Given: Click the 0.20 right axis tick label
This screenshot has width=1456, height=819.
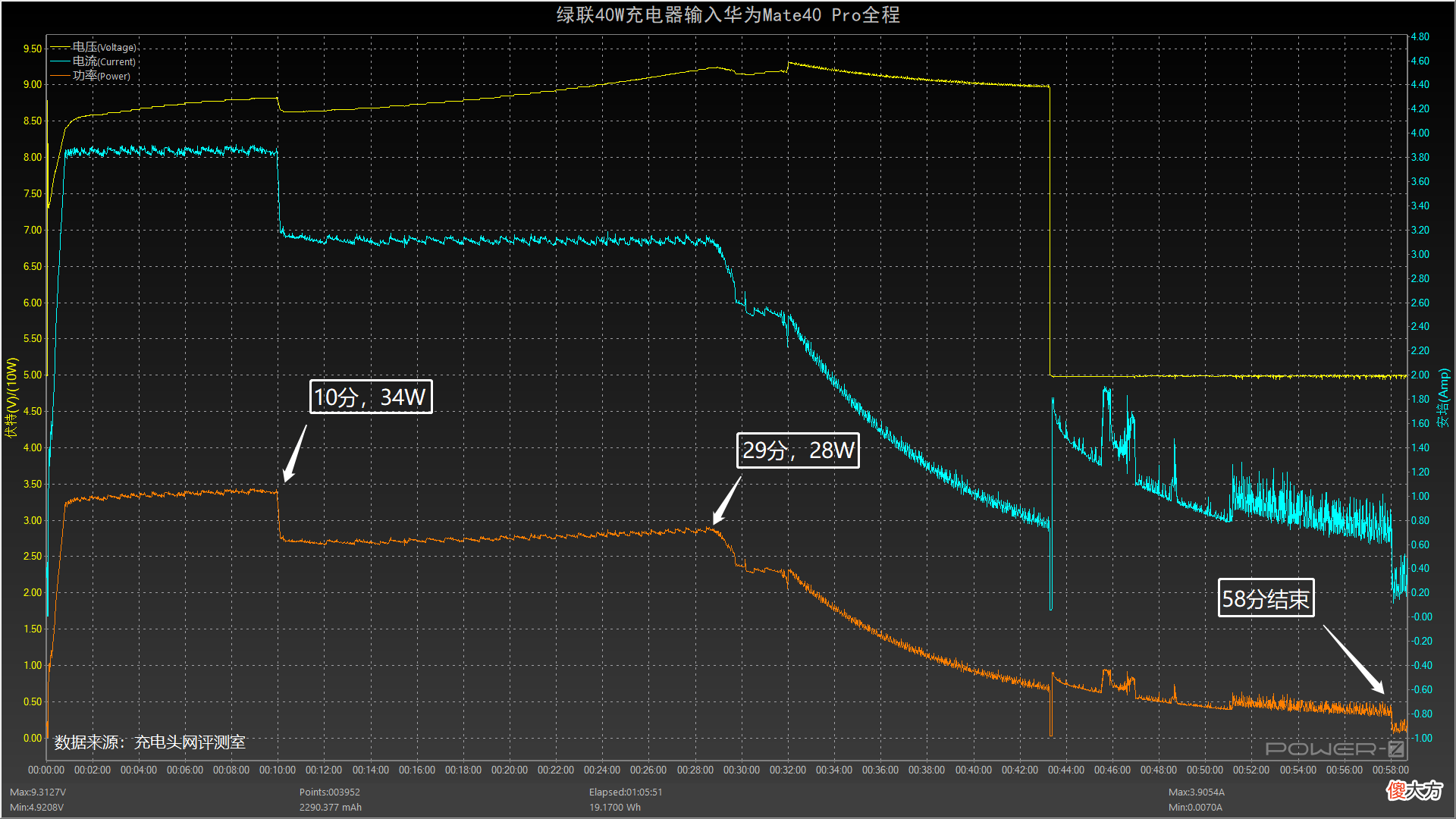Looking at the screenshot, I should (1420, 593).
